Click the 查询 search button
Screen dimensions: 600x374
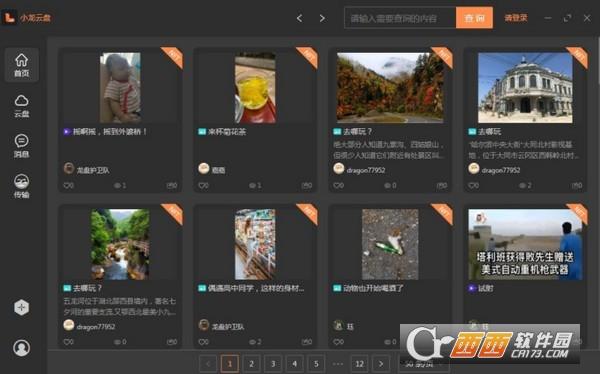[474, 18]
